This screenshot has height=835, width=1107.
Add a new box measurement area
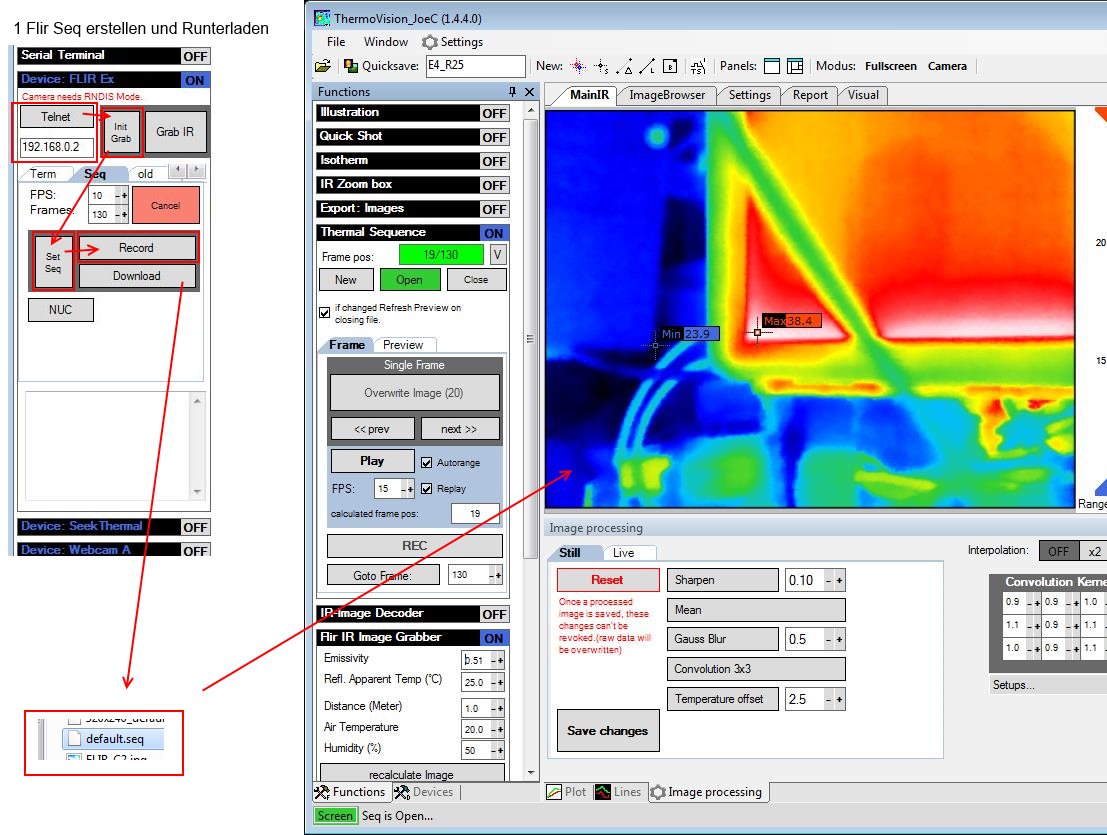click(x=670, y=67)
